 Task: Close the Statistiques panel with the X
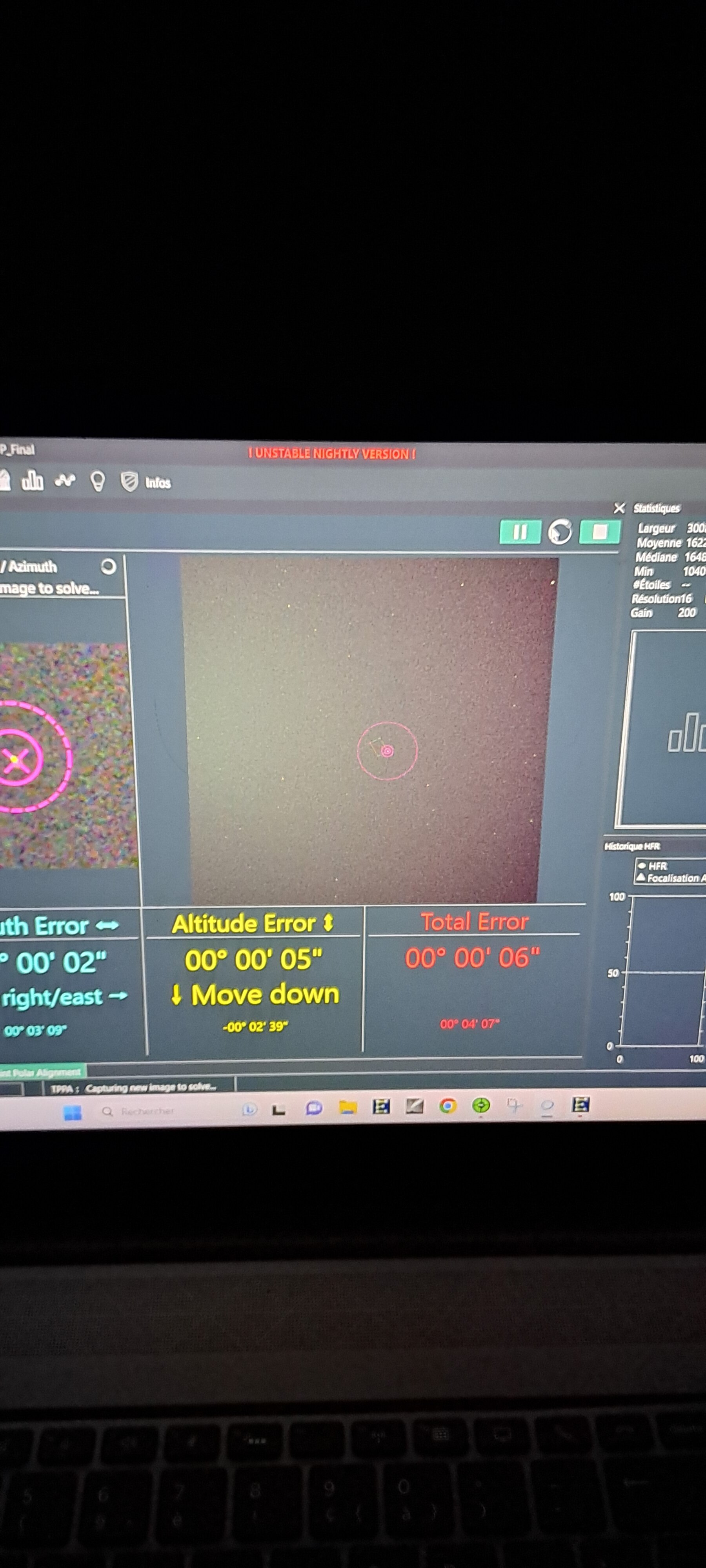[619, 508]
